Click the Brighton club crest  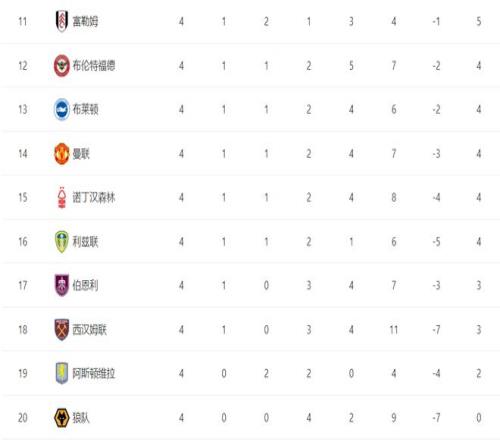tap(62, 109)
